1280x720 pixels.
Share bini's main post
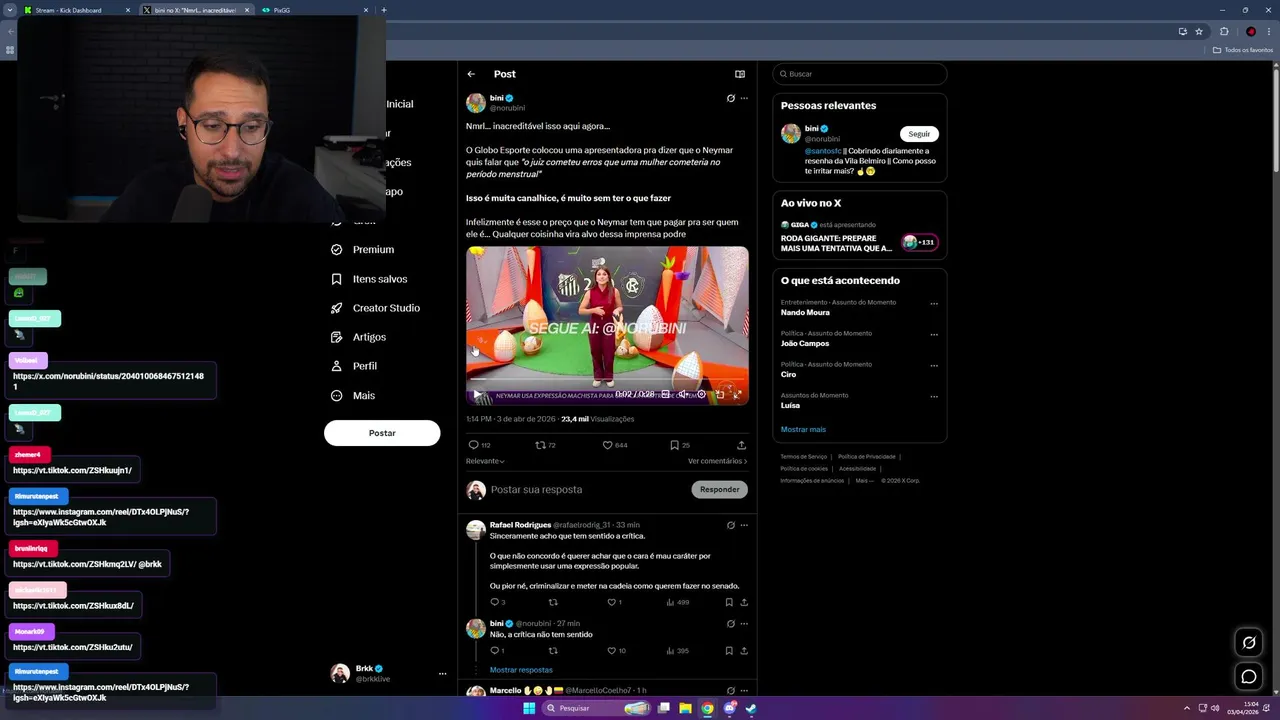pos(741,445)
